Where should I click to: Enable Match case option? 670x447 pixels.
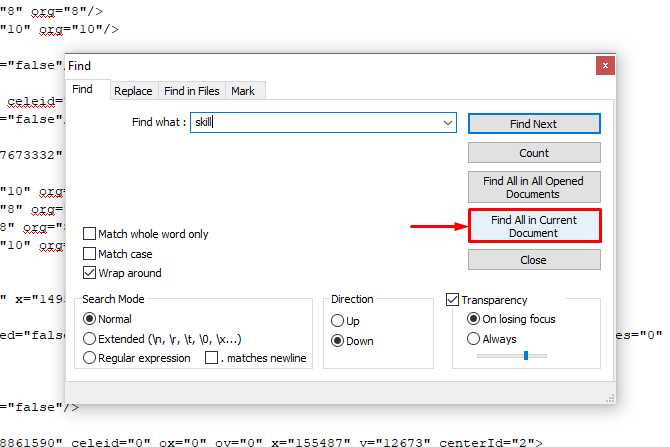(x=90, y=254)
